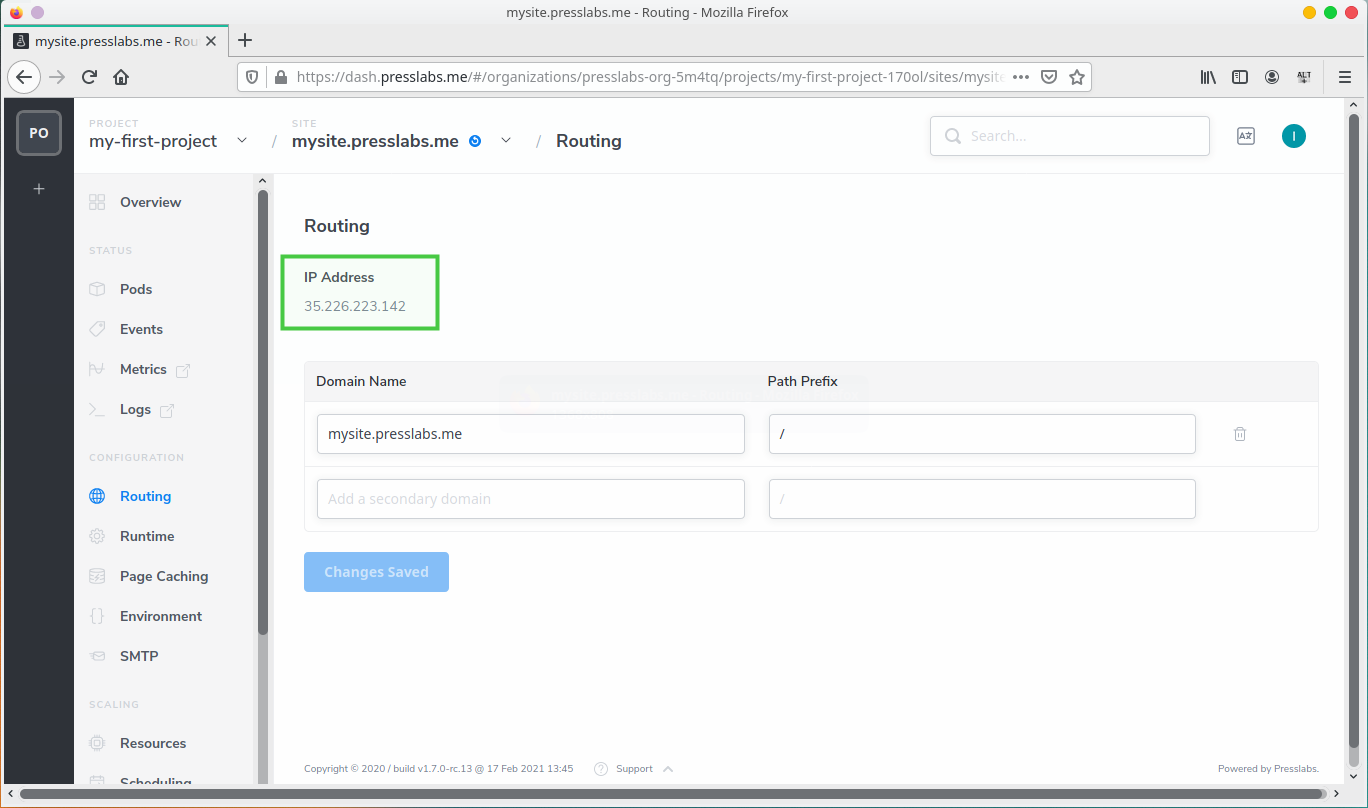
Task: Bookmark this page with the star
Action: (1077, 77)
